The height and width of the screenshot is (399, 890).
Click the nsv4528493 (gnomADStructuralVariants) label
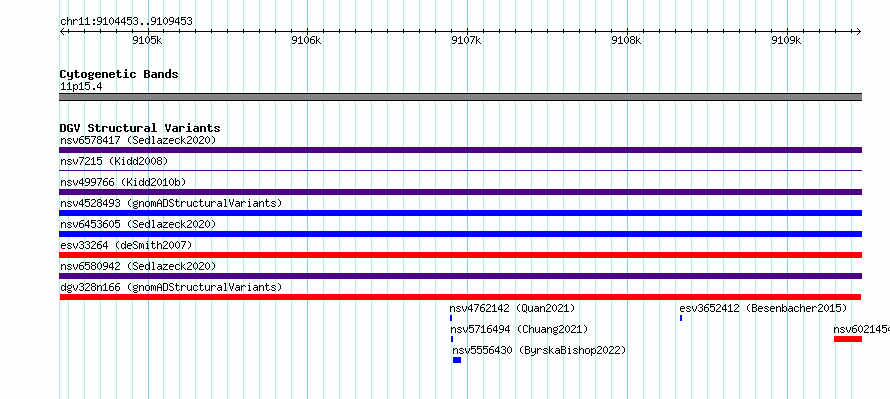click(x=171, y=203)
